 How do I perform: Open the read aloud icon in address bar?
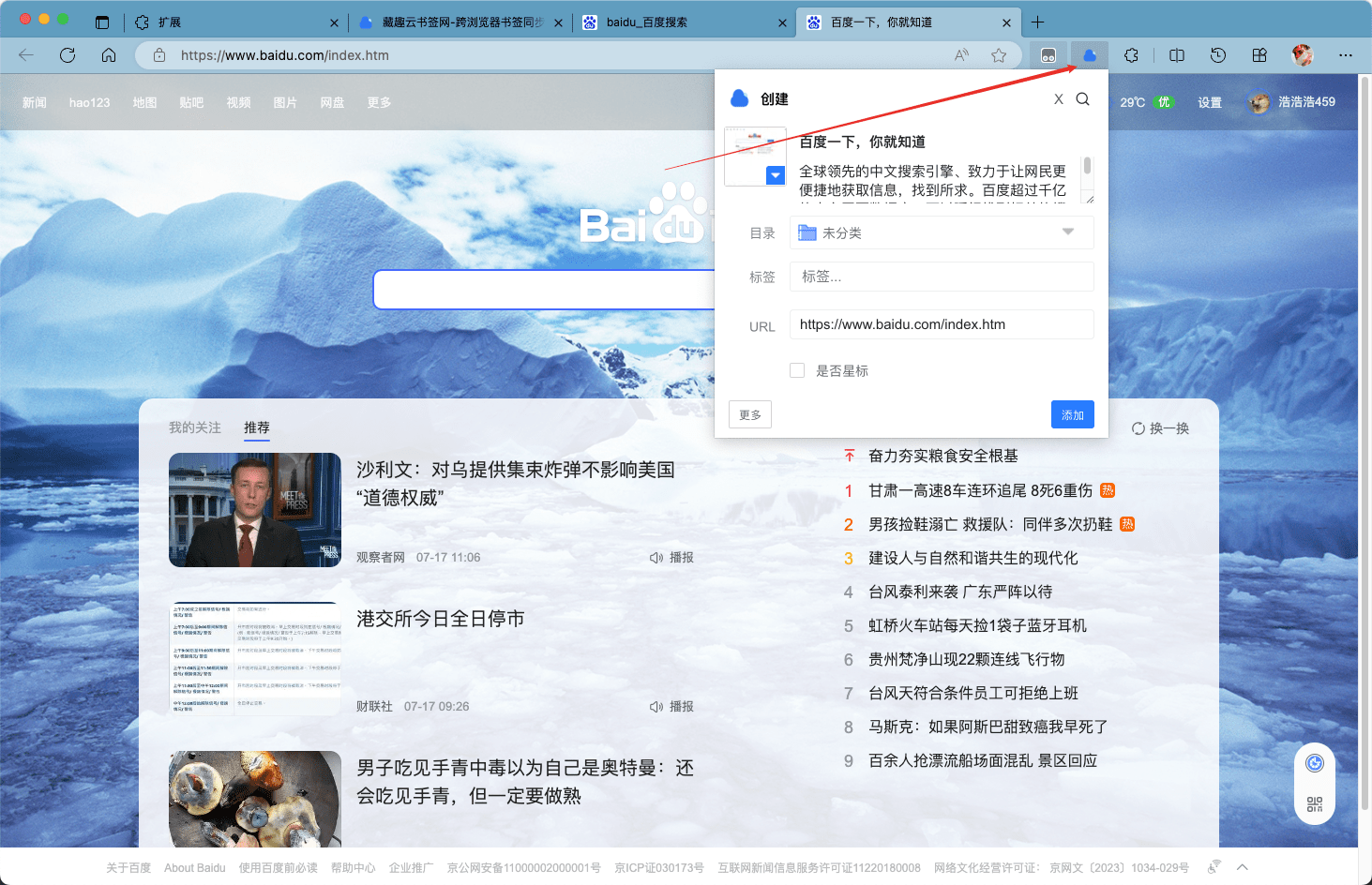click(x=961, y=55)
